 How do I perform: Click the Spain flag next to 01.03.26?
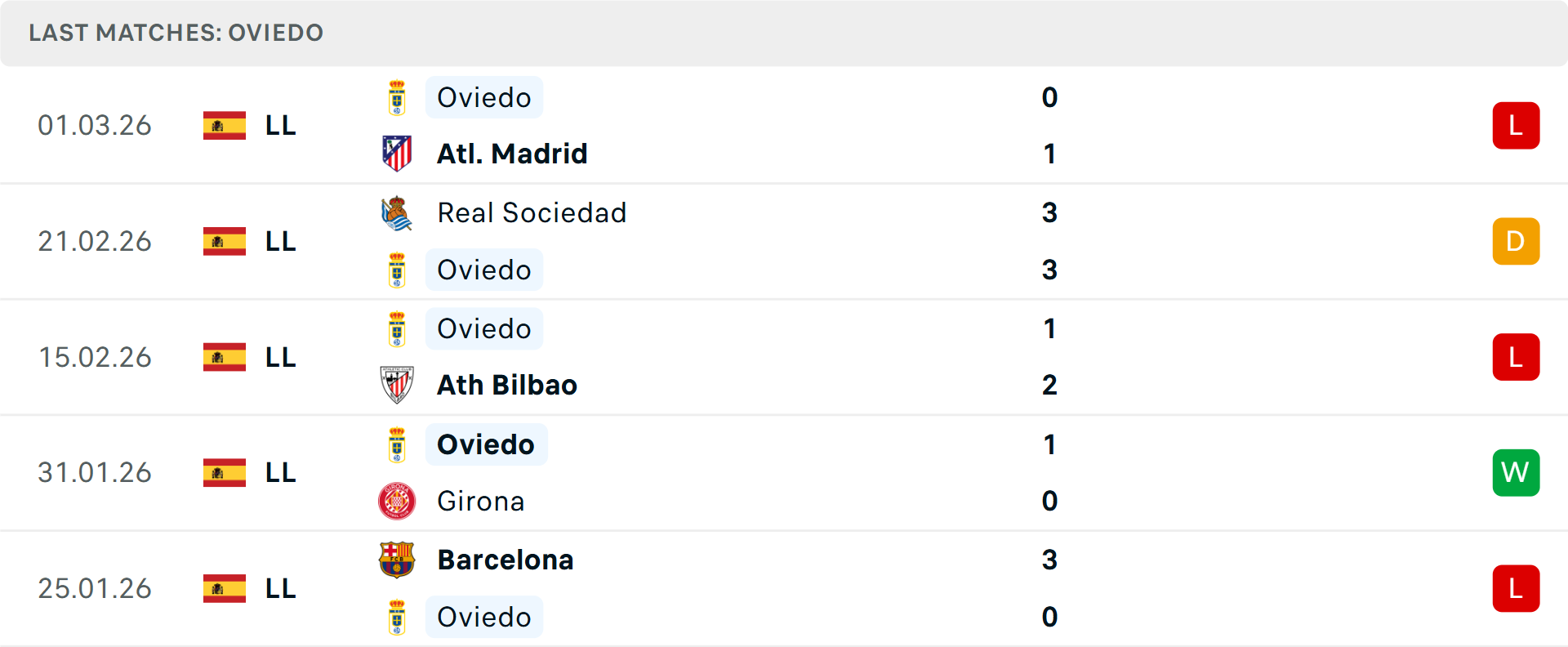tap(224, 125)
